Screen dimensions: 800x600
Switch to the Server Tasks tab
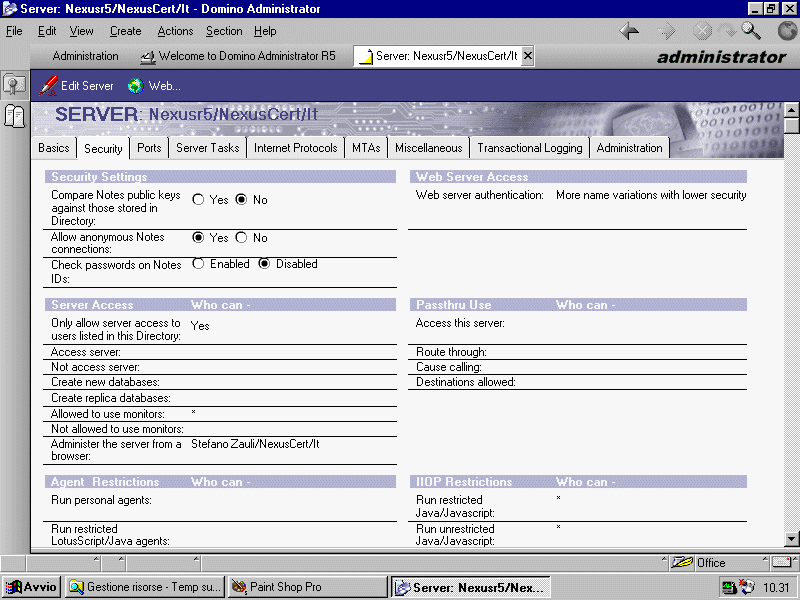click(208, 148)
